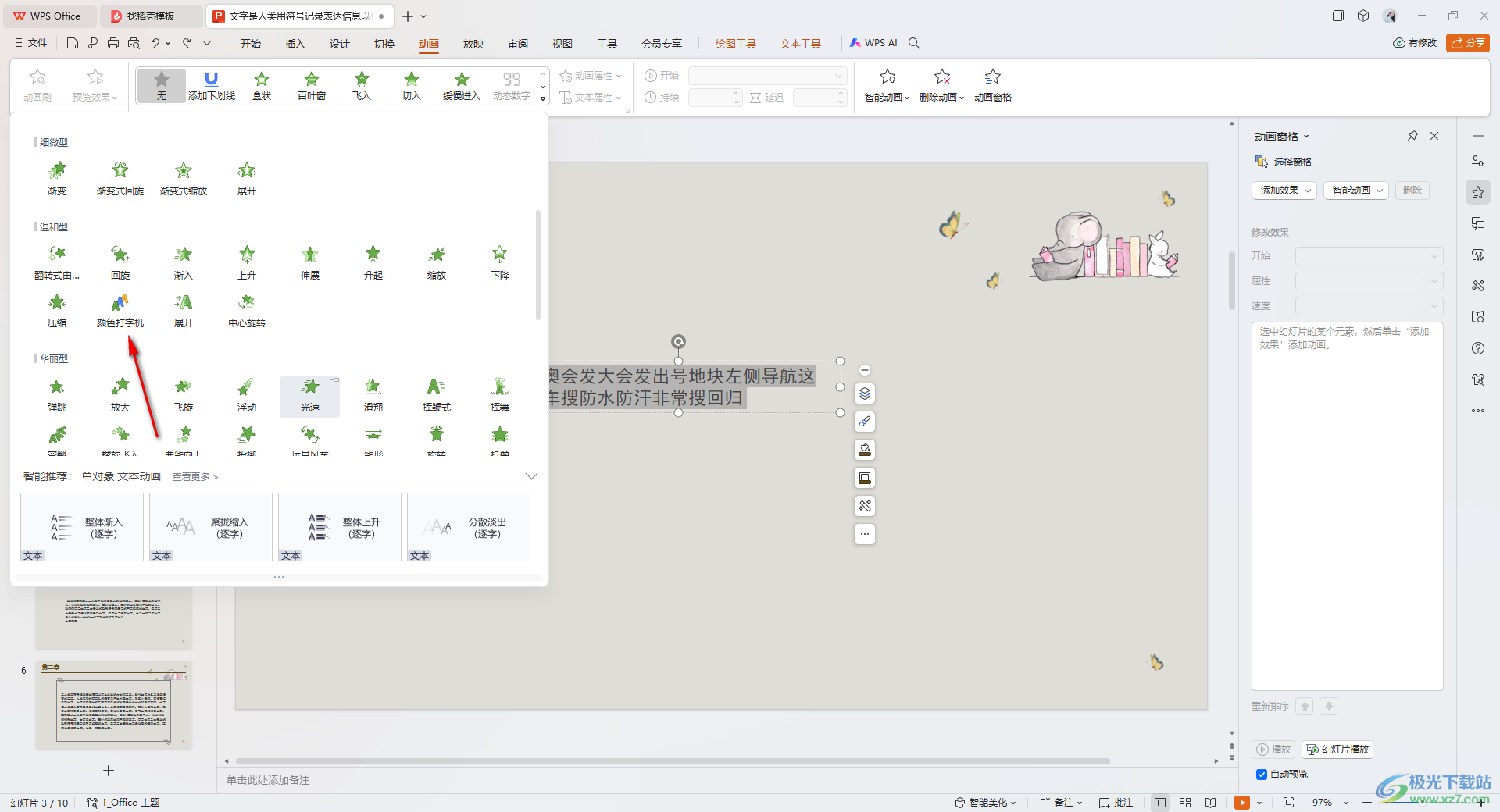Select slide 6 thumbnail
The width and height of the screenshot is (1500, 812).
[x=113, y=705]
